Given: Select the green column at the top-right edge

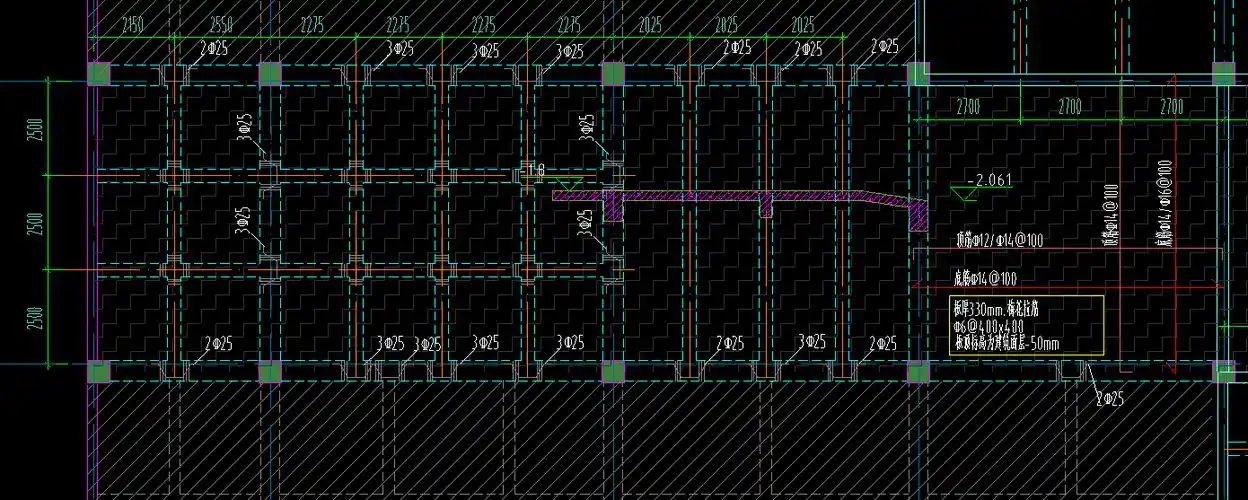Looking at the screenshot, I should tap(1223, 73).
